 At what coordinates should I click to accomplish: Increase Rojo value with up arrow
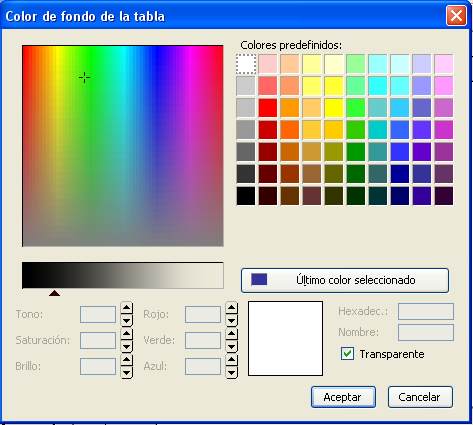[232, 308]
